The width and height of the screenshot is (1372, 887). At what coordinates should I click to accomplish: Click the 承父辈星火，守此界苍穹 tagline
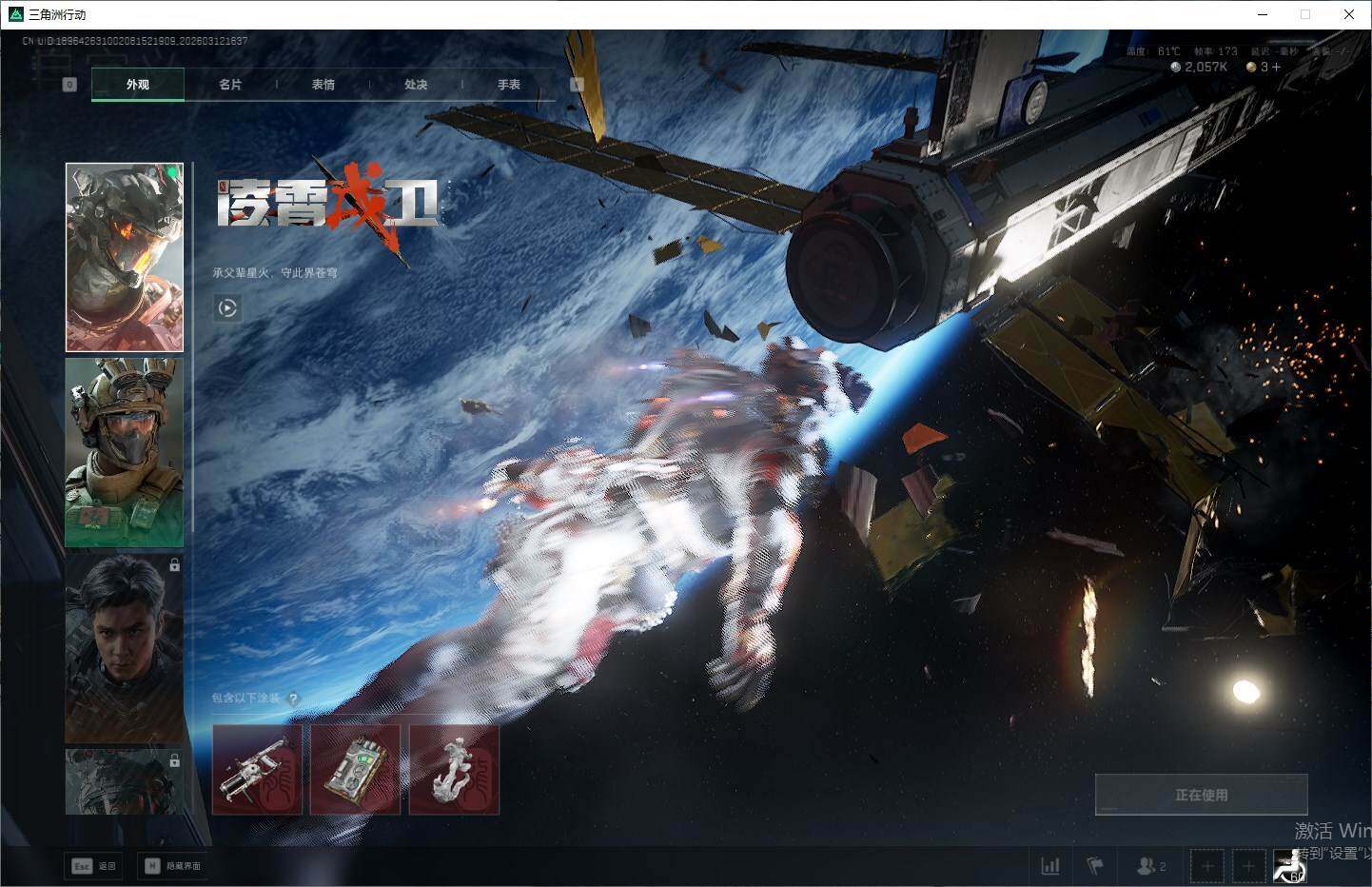tap(275, 273)
